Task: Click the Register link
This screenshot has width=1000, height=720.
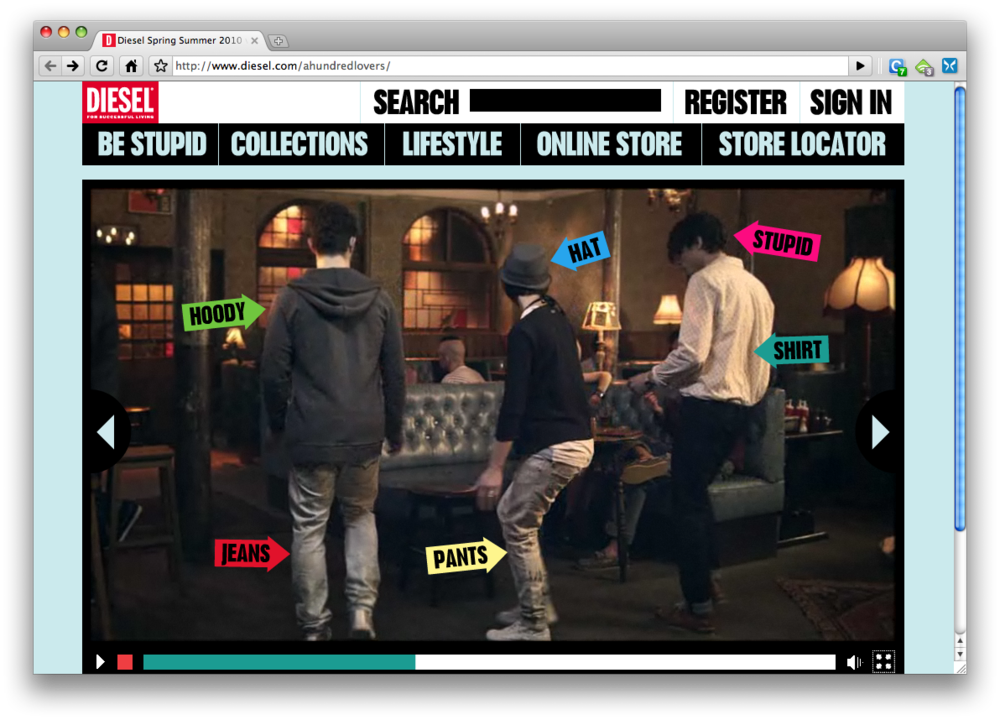Action: tap(735, 102)
